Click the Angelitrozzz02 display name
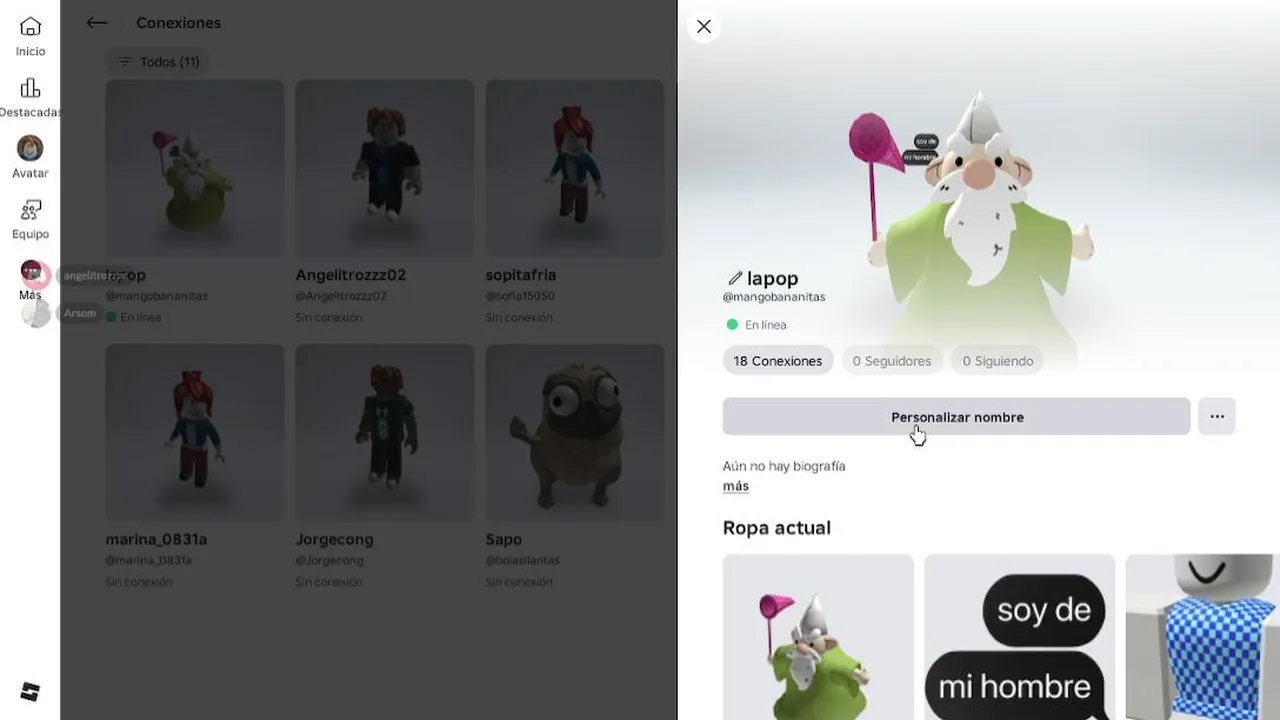Viewport: 1280px width, 720px height. pyautogui.click(x=350, y=275)
